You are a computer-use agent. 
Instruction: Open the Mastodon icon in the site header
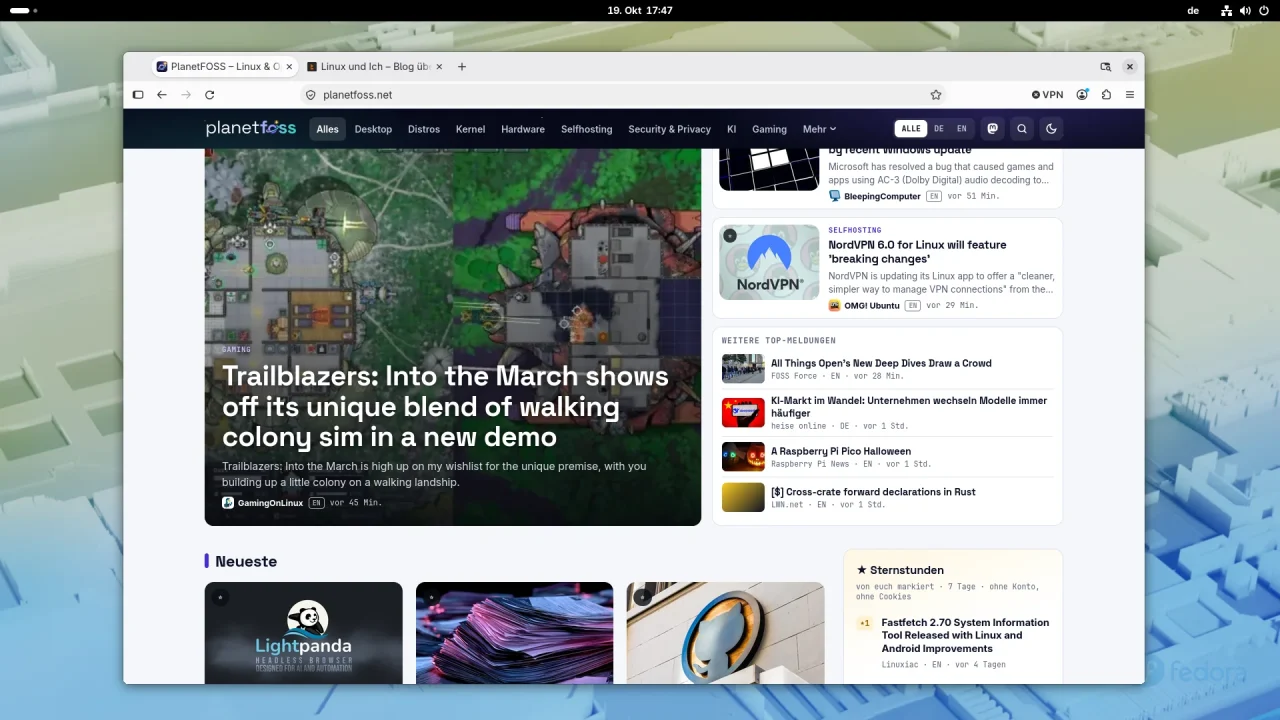point(992,129)
